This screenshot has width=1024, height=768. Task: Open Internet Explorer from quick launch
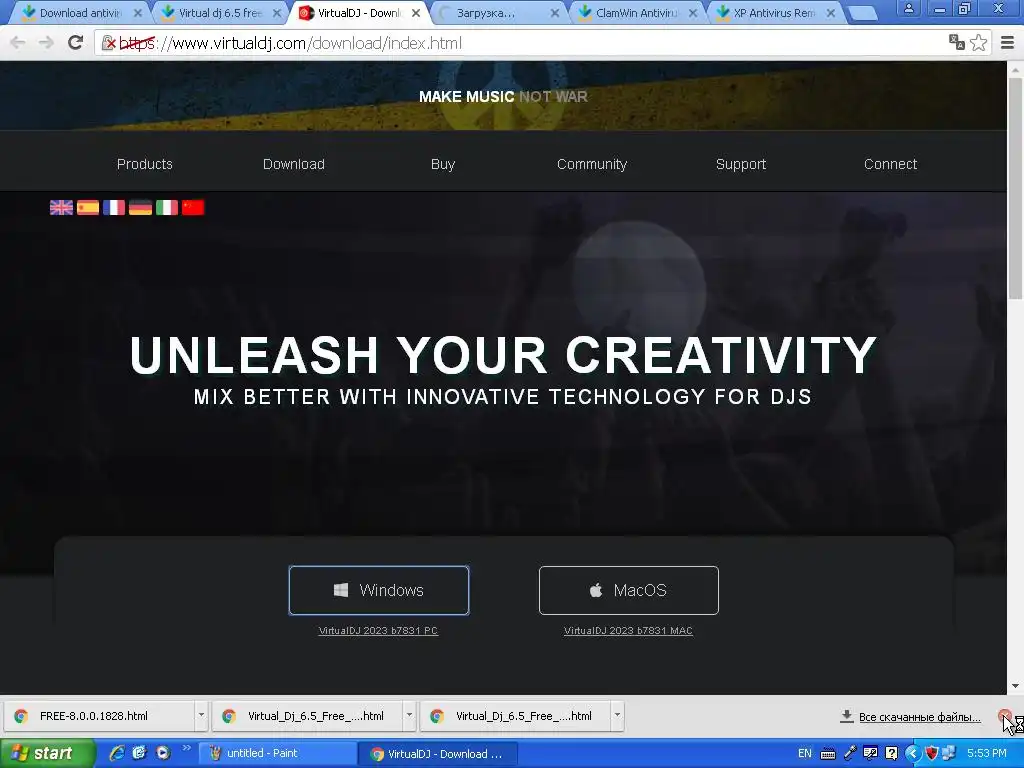point(117,753)
